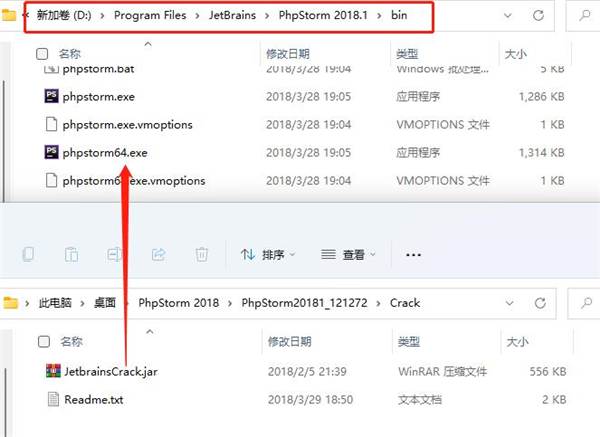Screen dimensions: 600x437
Task: Refresh the bin folder window
Action: point(538,15)
